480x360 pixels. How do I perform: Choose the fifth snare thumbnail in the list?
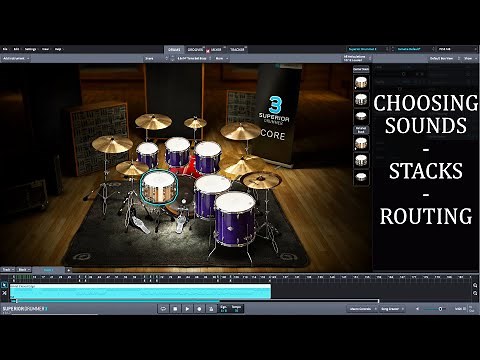(x=361, y=160)
